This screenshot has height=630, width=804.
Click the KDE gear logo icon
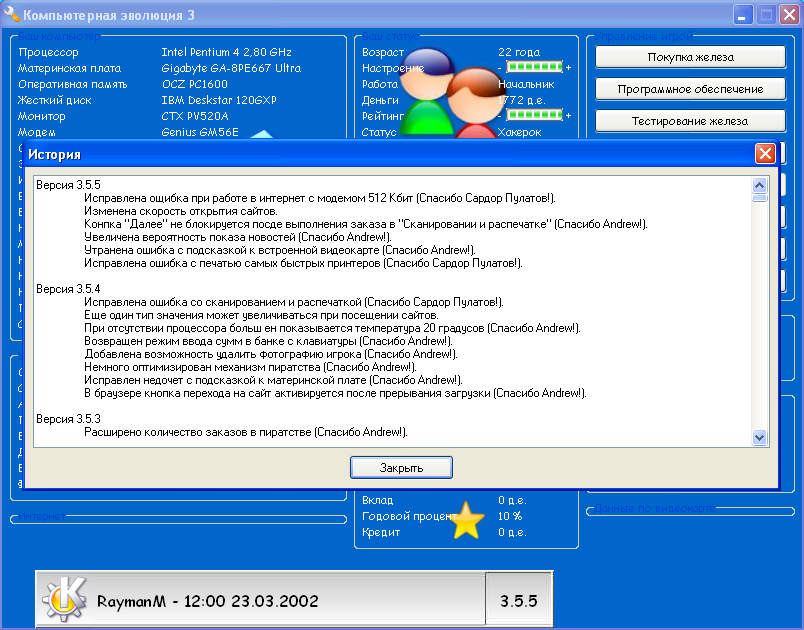[64, 599]
